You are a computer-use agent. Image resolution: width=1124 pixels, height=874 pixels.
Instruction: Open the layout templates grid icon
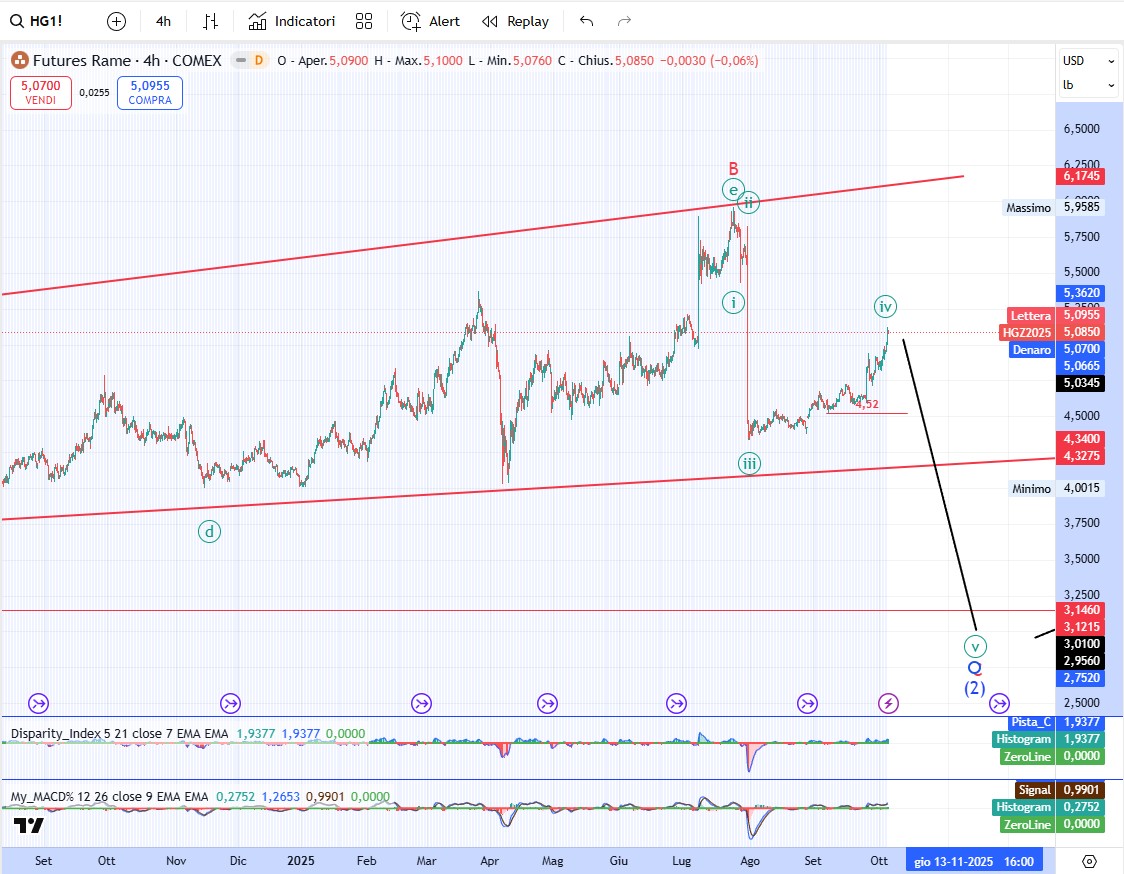point(364,21)
